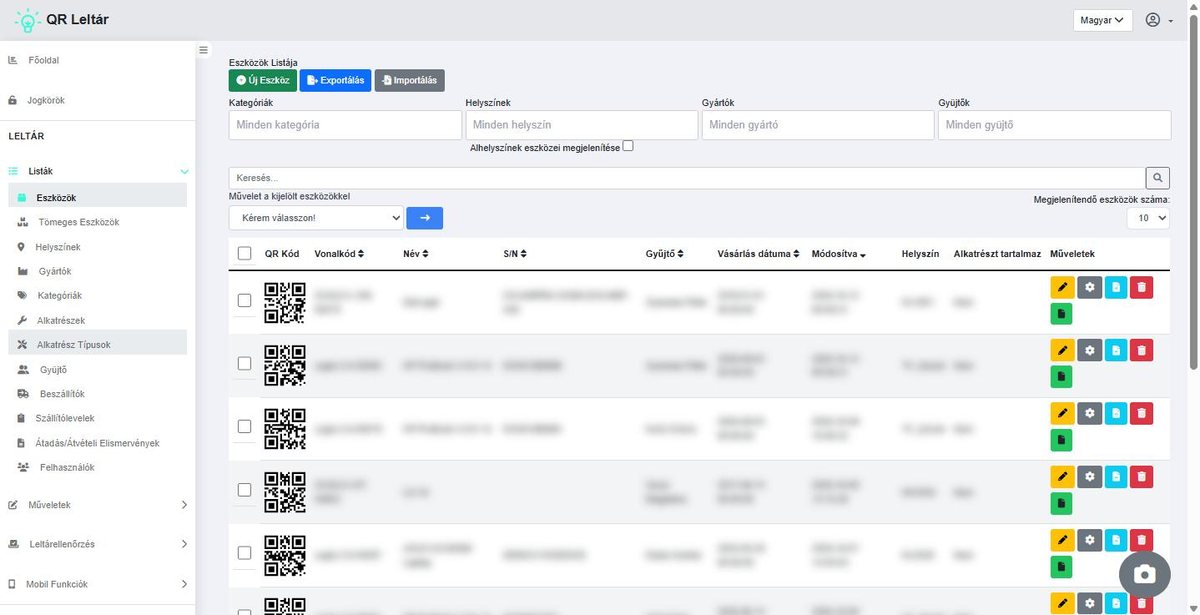Expand the Leltárellenőrzés sidebar section

[x=98, y=544]
